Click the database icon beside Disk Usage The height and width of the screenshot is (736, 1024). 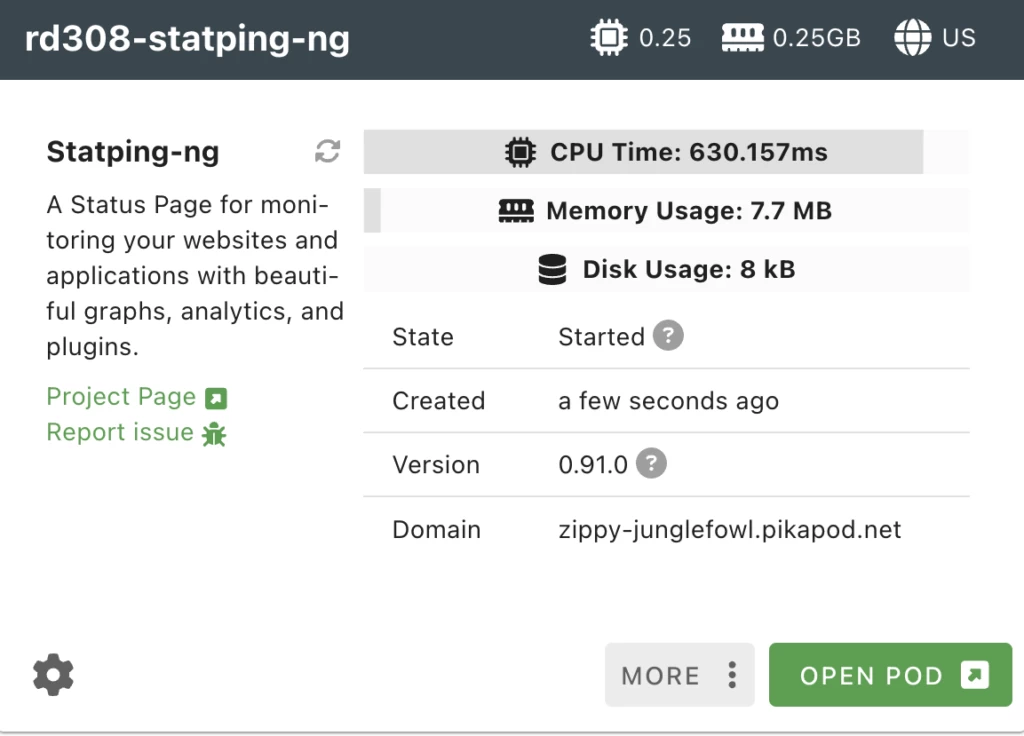point(552,270)
